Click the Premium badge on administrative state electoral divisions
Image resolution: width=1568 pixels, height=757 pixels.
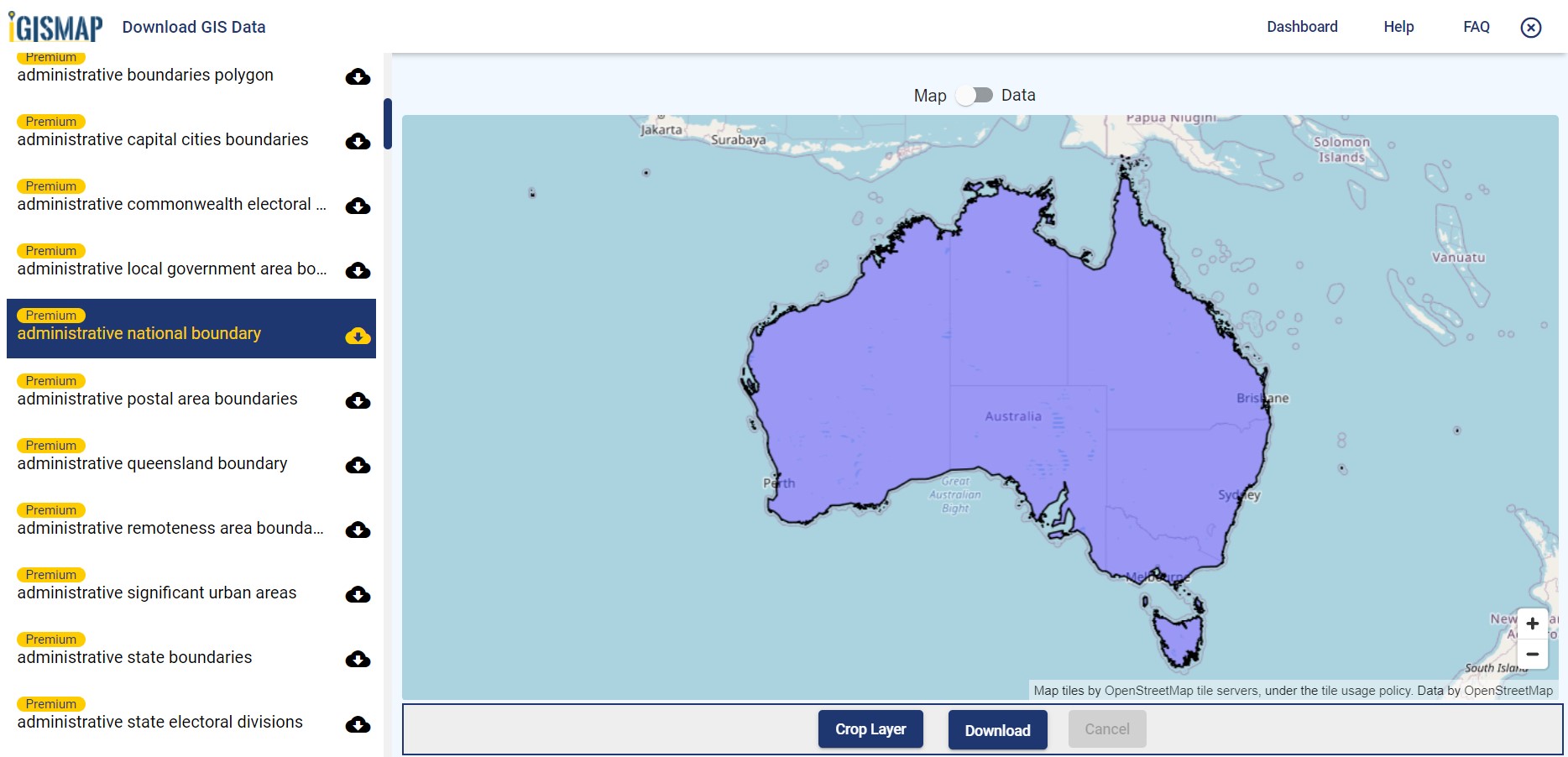click(x=50, y=703)
